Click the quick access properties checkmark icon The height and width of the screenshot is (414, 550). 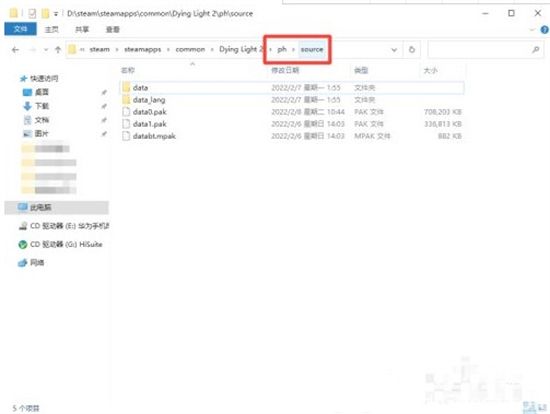[x=32, y=14]
